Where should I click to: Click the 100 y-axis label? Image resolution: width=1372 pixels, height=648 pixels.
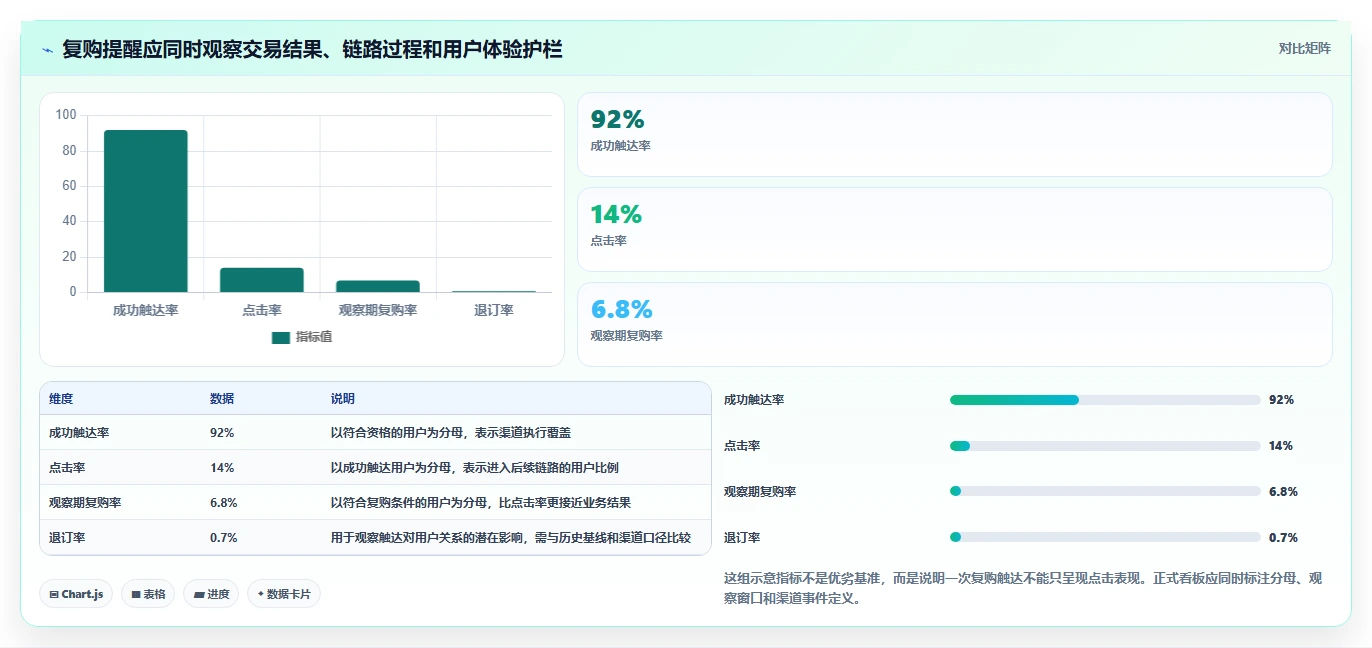click(x=66, y=115)
